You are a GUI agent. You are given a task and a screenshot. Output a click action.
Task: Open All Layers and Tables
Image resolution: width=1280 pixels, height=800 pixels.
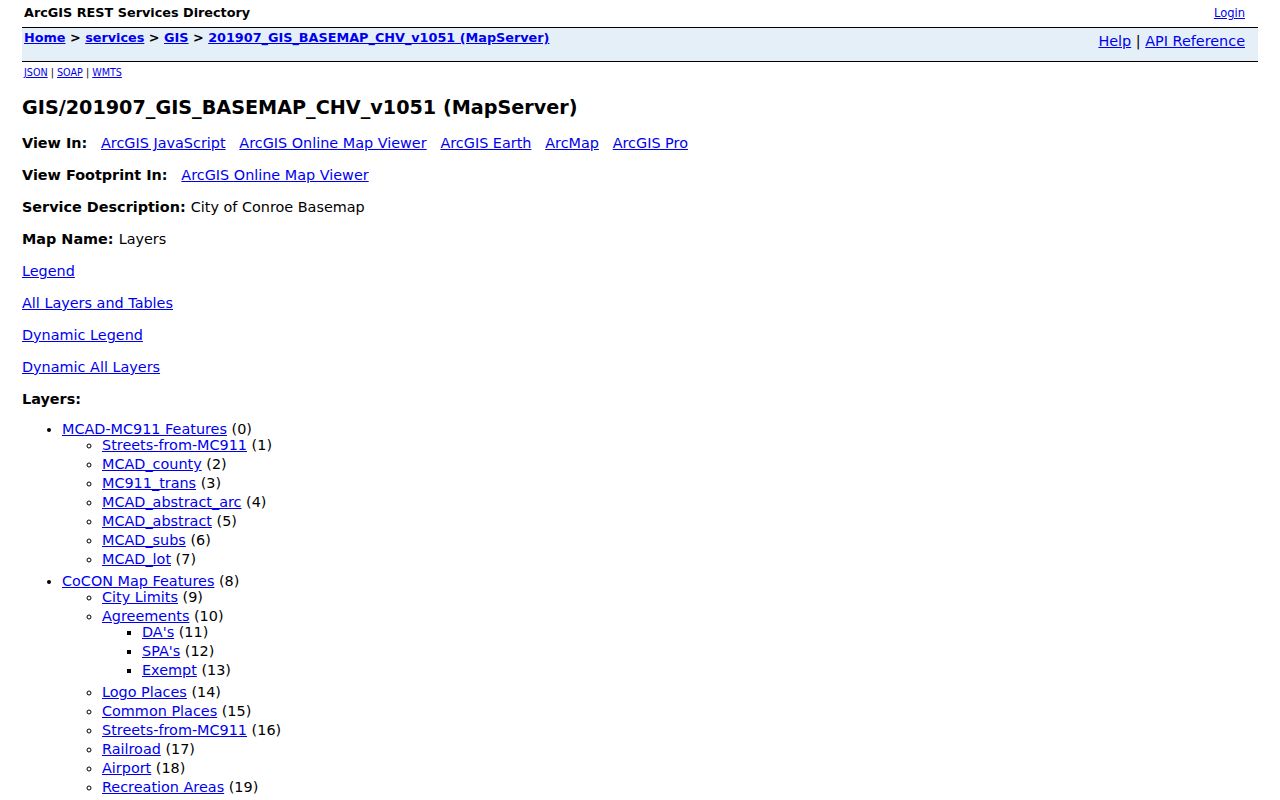(97, 303)
